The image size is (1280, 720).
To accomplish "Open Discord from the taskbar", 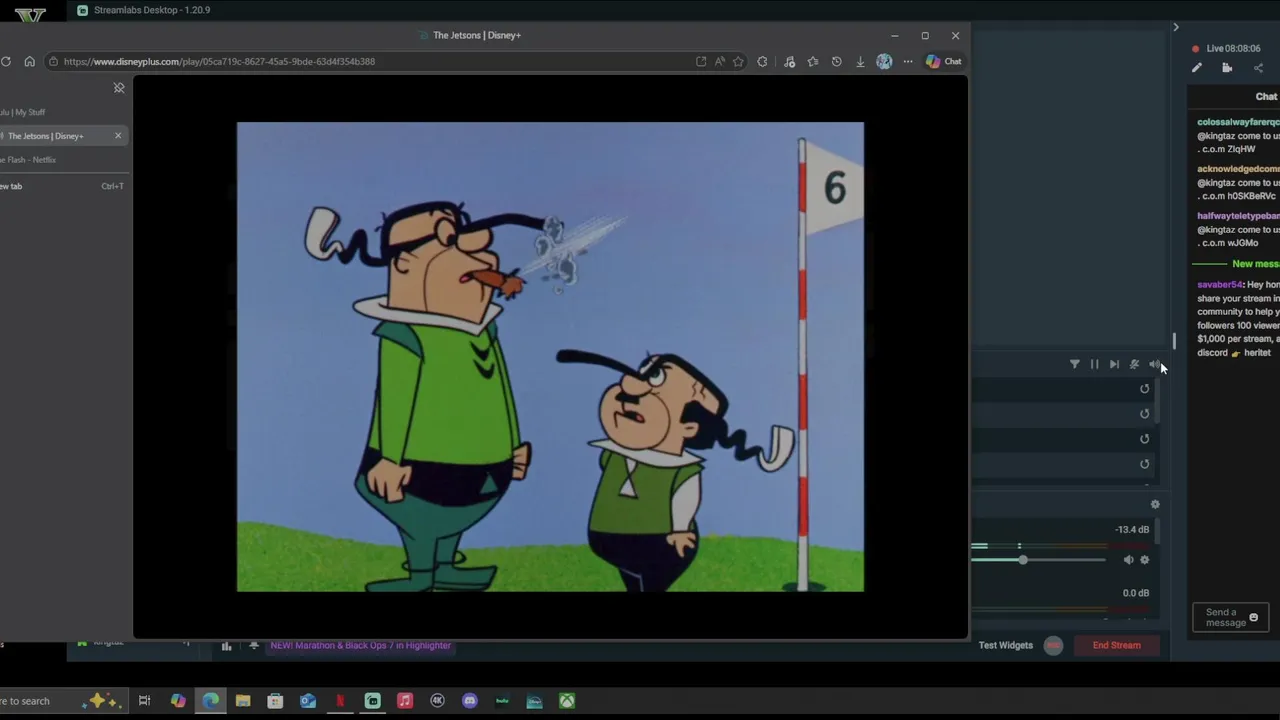I will [x=470, y=701].
